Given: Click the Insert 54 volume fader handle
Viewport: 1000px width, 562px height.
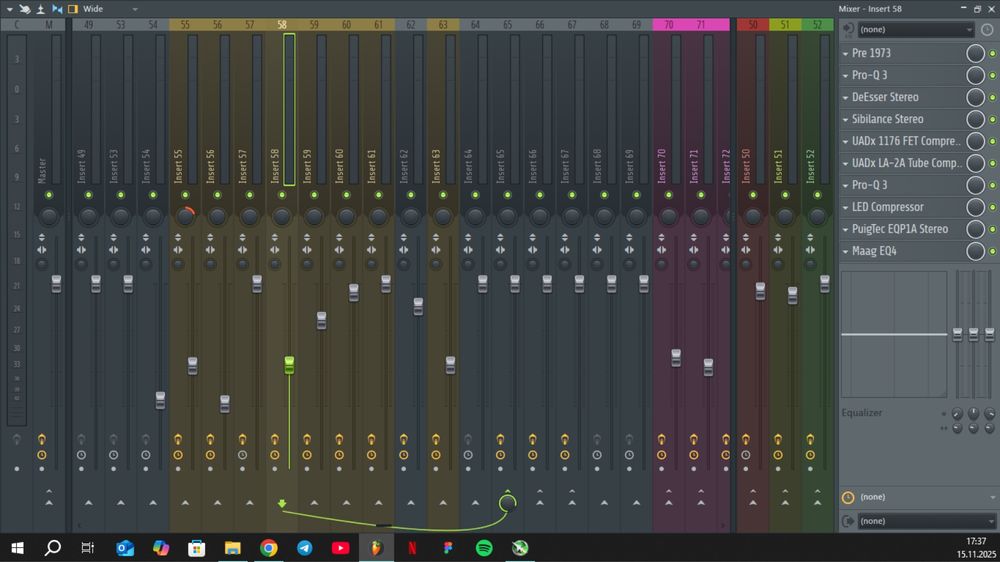Looking at the screenshot, I should pos(160,400).
